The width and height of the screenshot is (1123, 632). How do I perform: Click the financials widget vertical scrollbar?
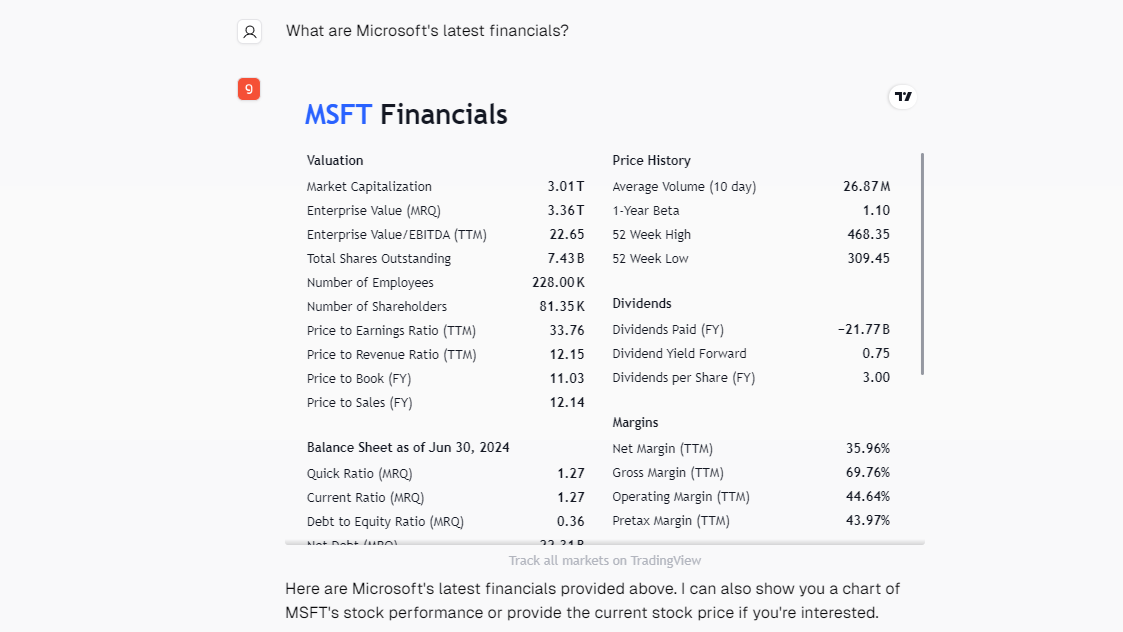(x=921, y=264)
